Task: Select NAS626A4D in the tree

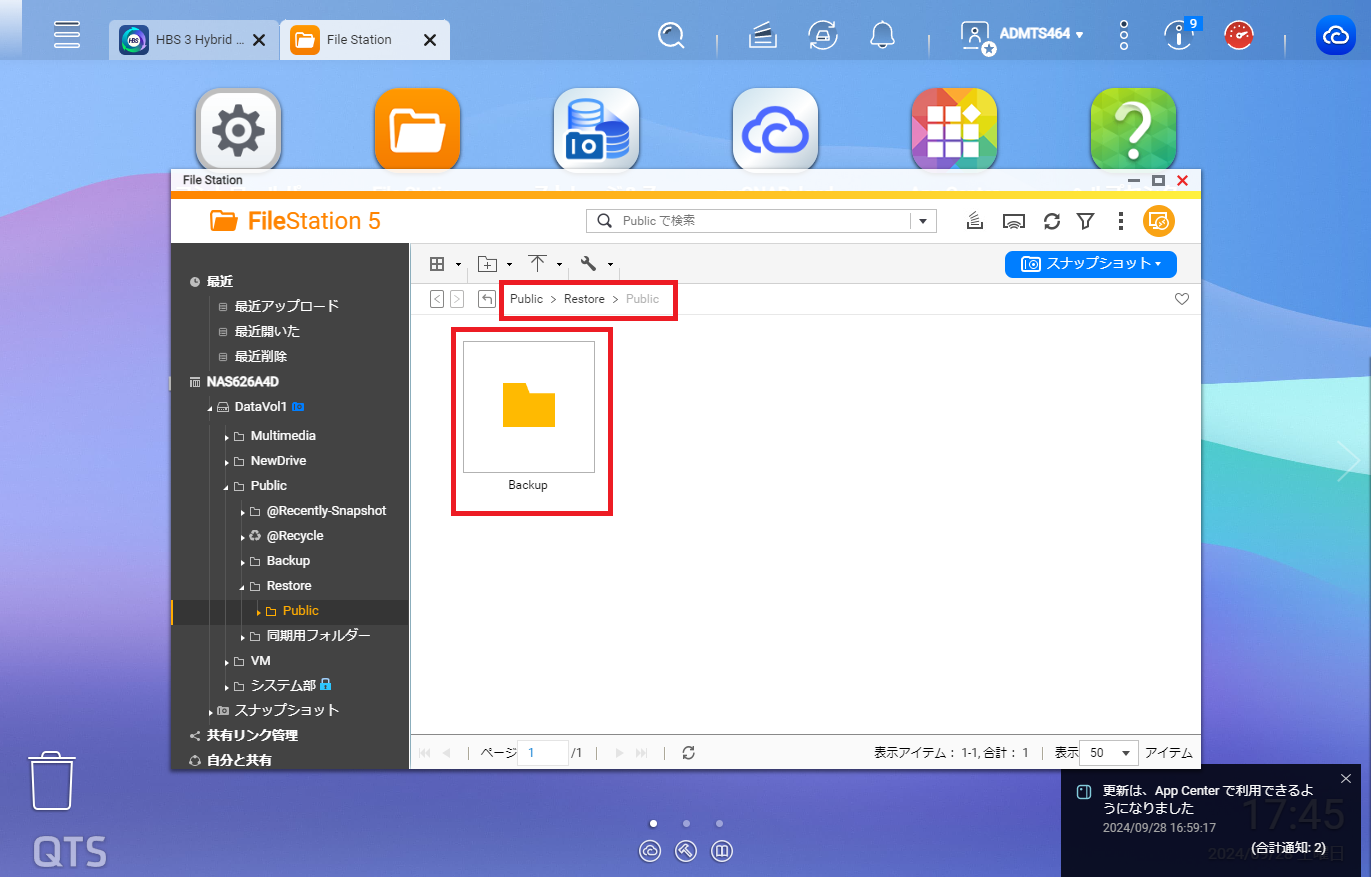Action: click(x=242, y=381)
